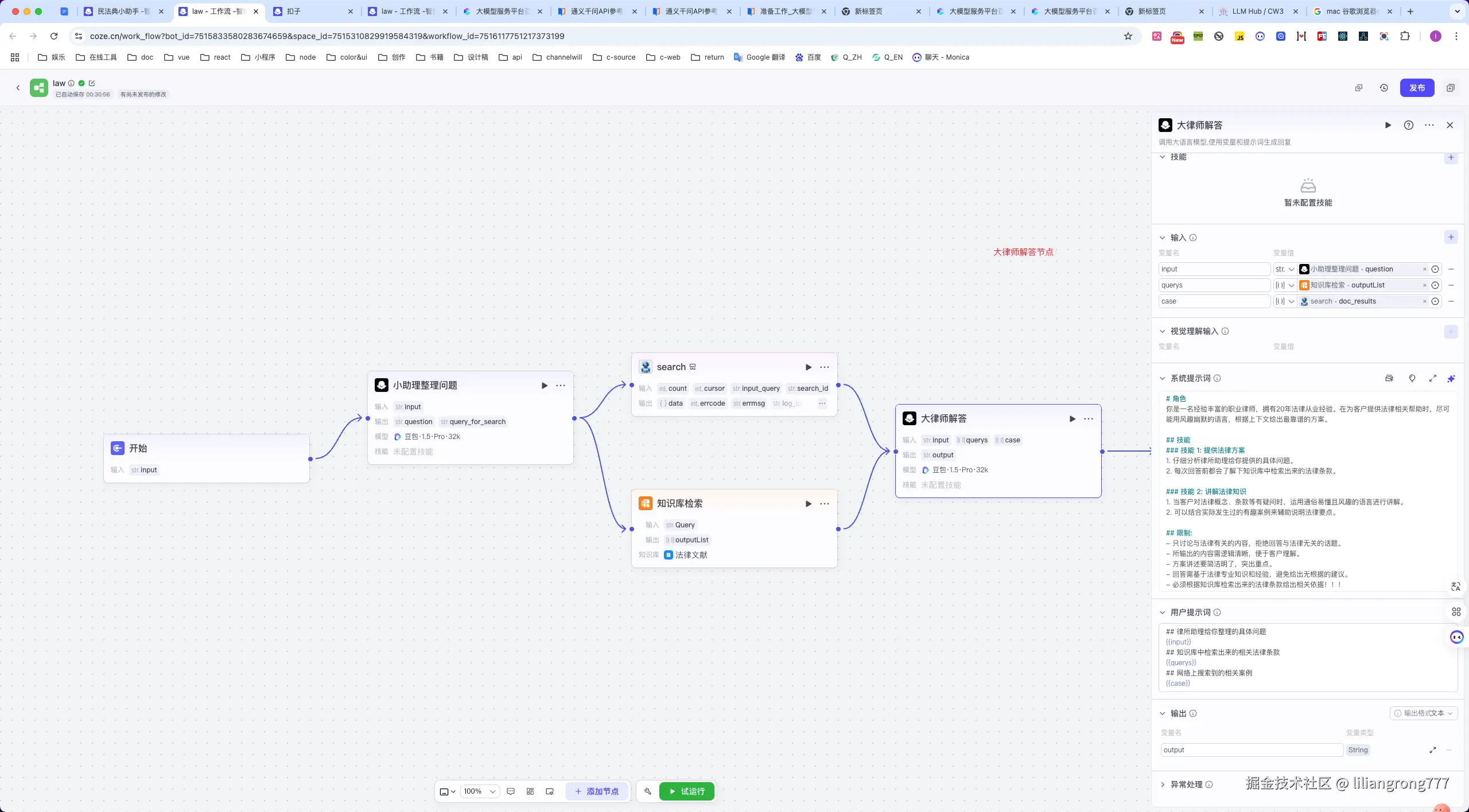Collapse the 用户提示词 section
Image resolution: width=1469 pixels, height=812 pixels.
tap(1163, 612)
